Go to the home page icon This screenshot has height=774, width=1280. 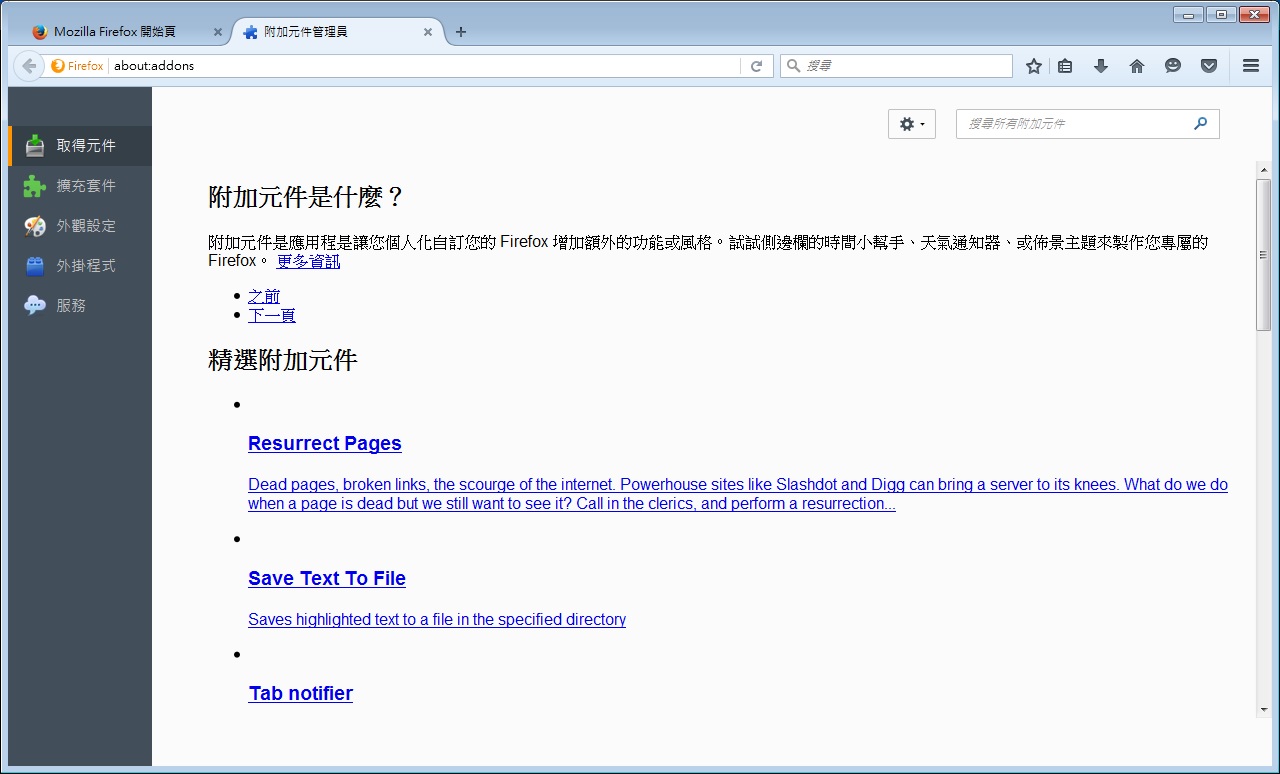pyautogui.click(x=1137, y=66)
